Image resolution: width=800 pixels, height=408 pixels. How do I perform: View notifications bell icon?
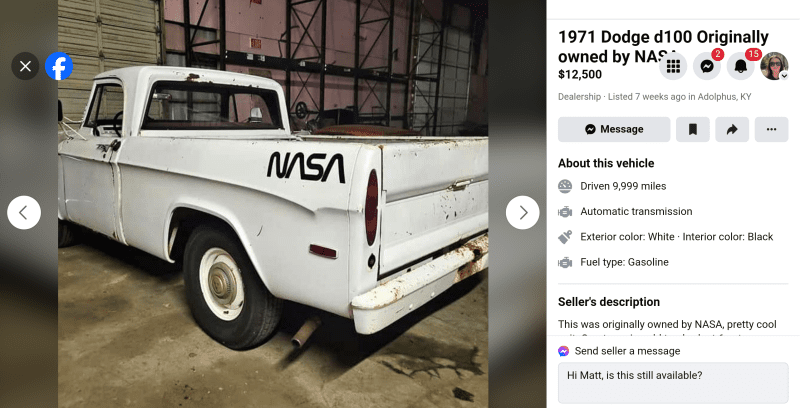point(741,67)
